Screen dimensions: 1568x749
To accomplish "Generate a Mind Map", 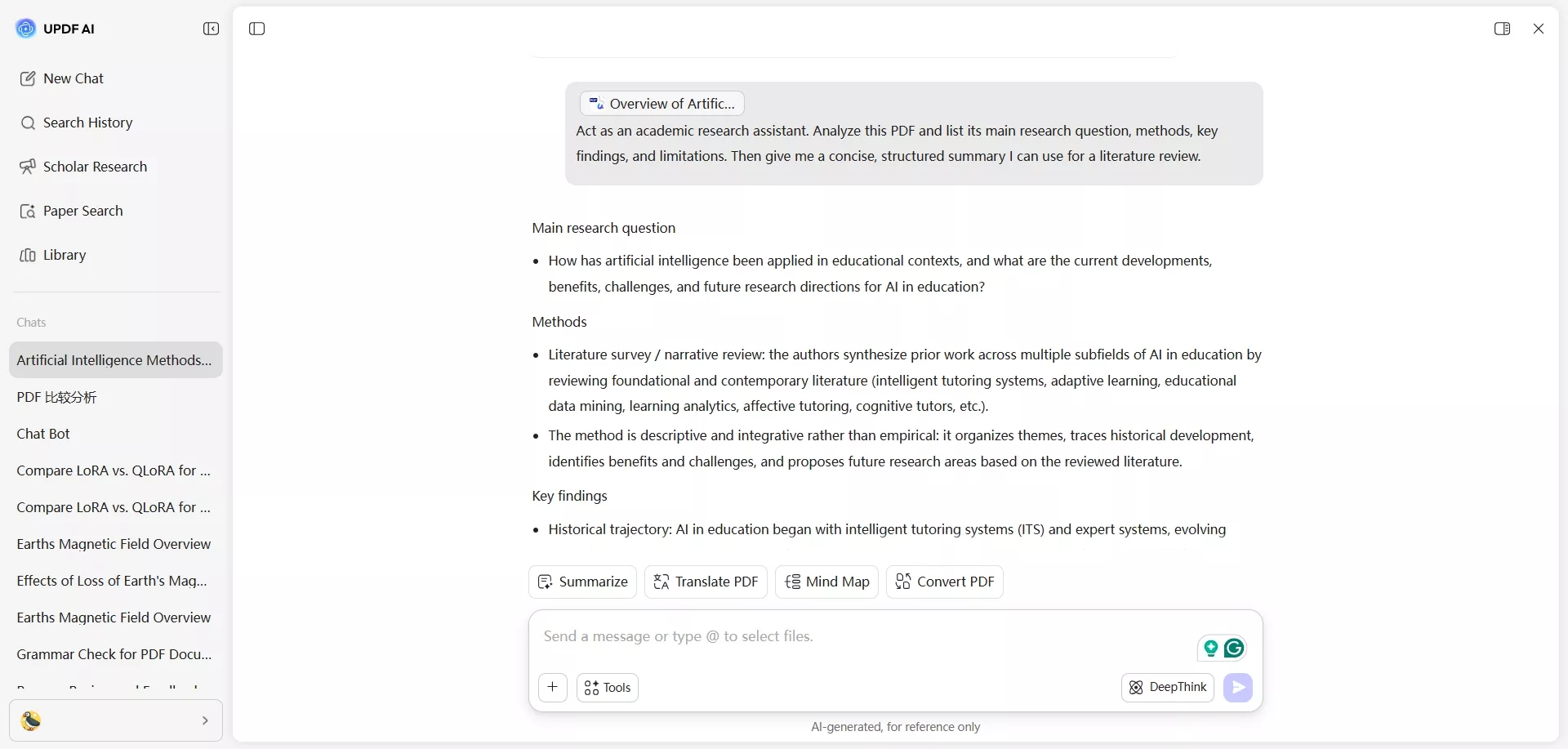I will tap(826, 582).
